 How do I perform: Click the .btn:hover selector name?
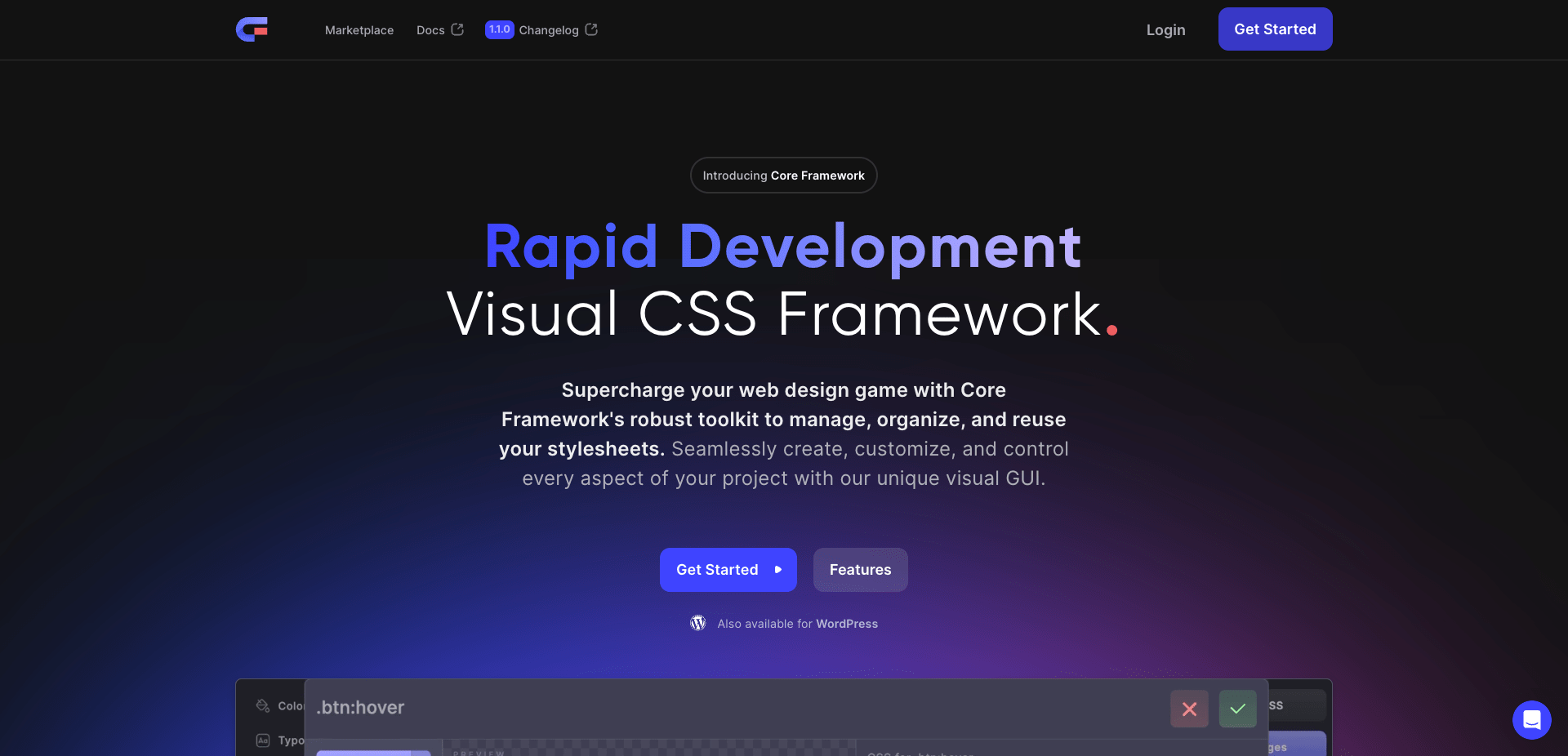360,708
